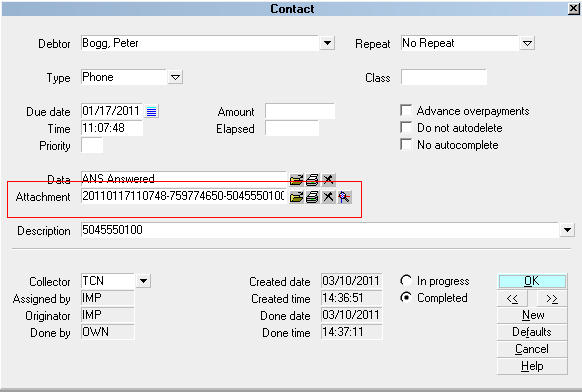Click the Description field 5045550100
The width and height of the screenshot is (582, 392).
[320, 230]
